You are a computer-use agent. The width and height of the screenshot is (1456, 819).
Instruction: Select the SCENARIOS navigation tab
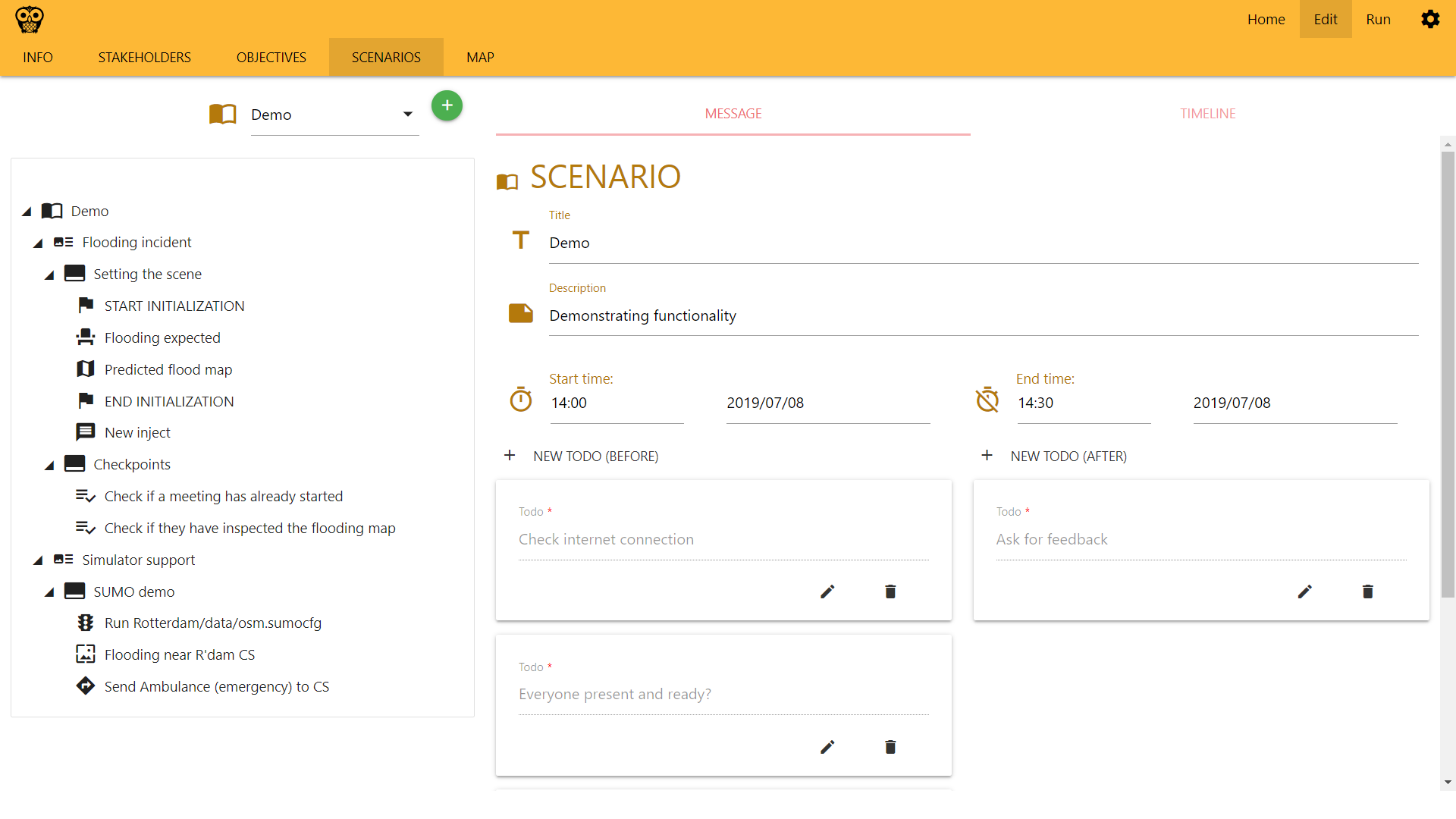click(x=385, y=57)
